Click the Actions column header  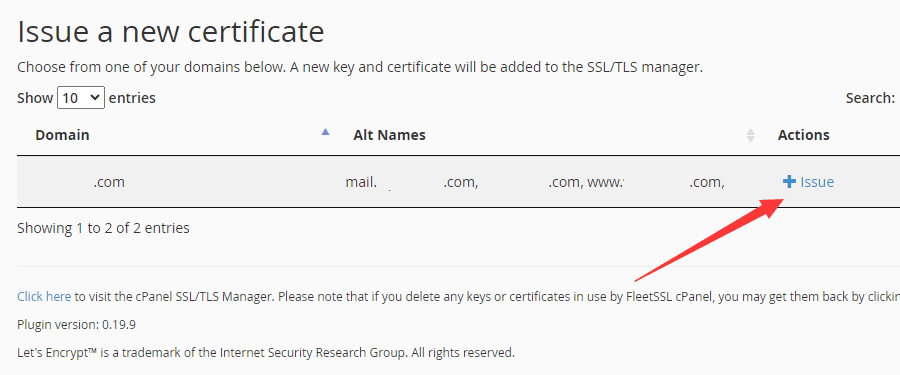(x=804, y=135)
